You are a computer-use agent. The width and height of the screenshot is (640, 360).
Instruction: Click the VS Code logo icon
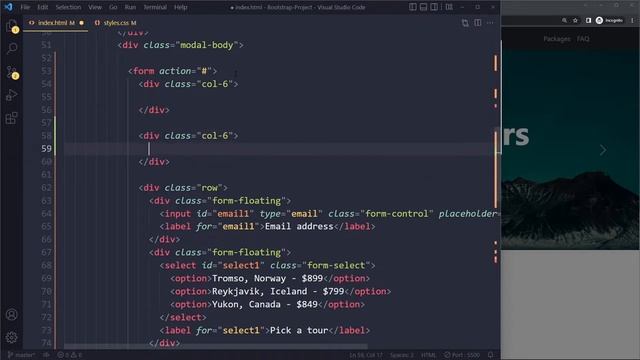(9, 7)
